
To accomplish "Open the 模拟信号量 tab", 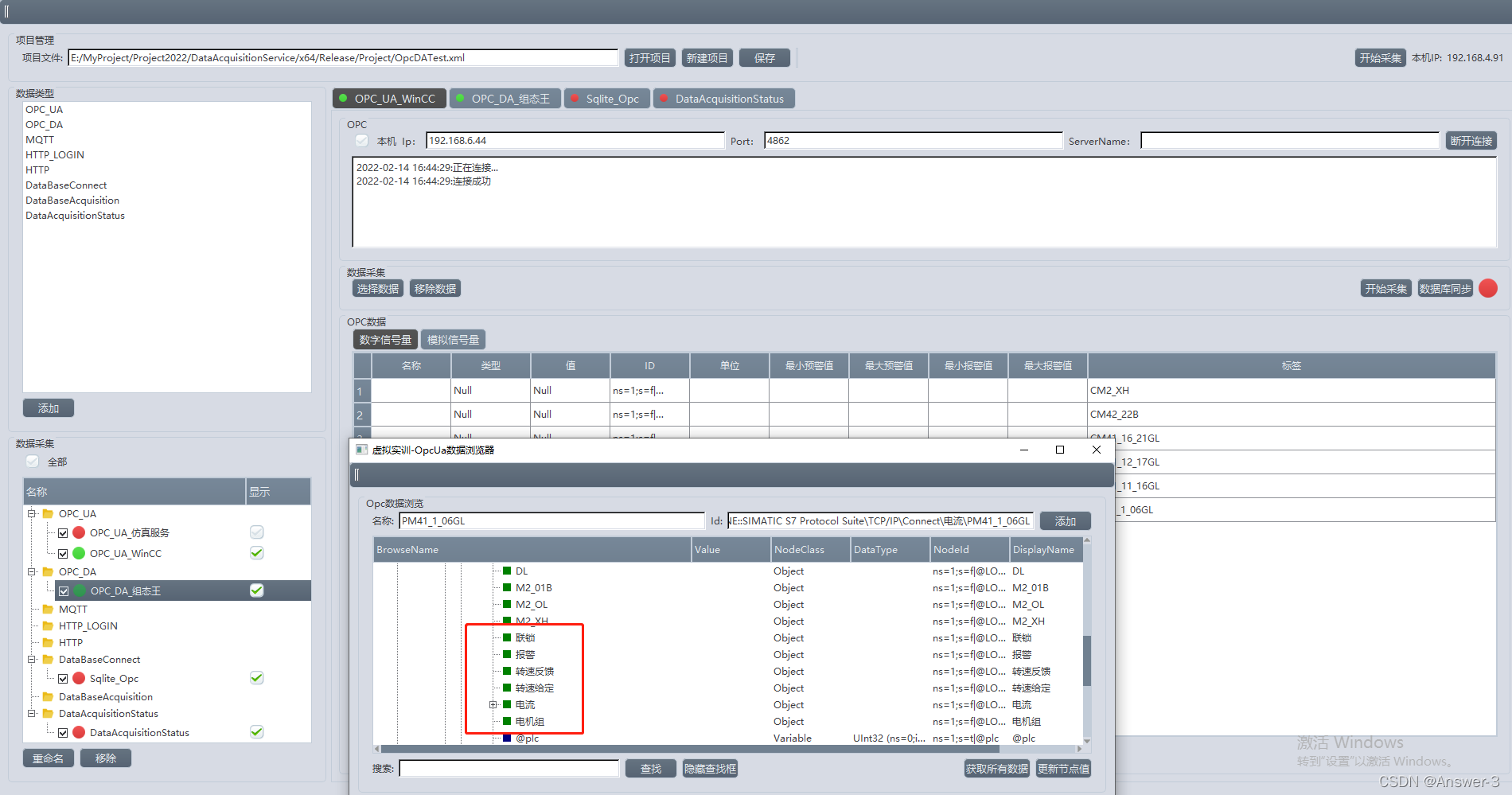I will click(453, 340).
